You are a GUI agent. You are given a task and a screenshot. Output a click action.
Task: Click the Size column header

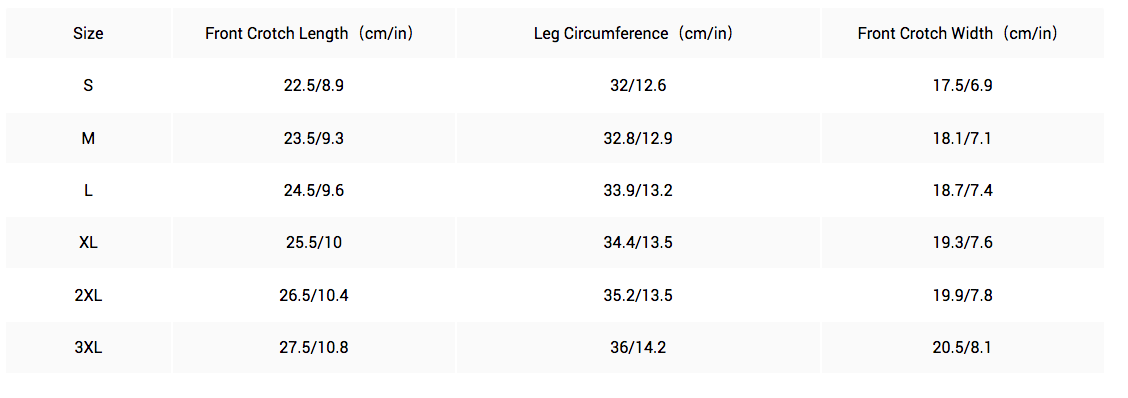click(88, 33)
